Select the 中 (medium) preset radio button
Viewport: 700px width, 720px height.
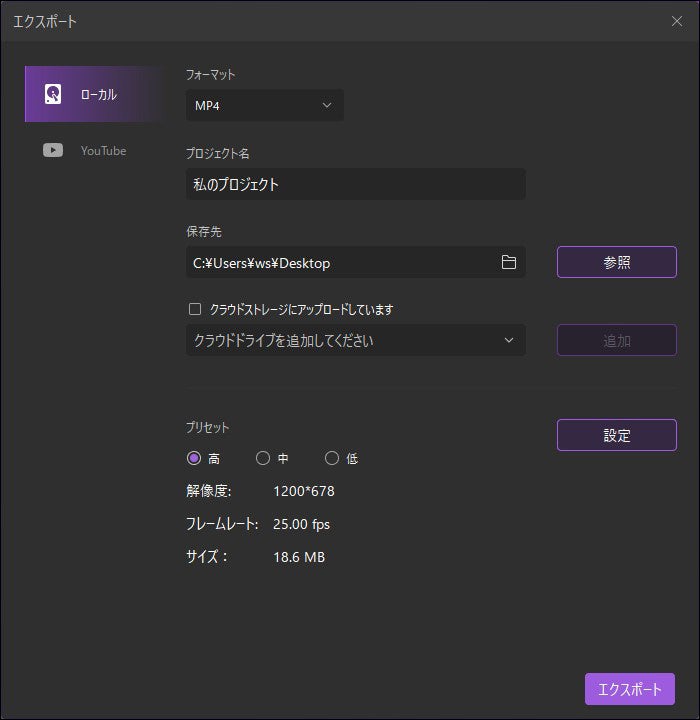(263, 458)
